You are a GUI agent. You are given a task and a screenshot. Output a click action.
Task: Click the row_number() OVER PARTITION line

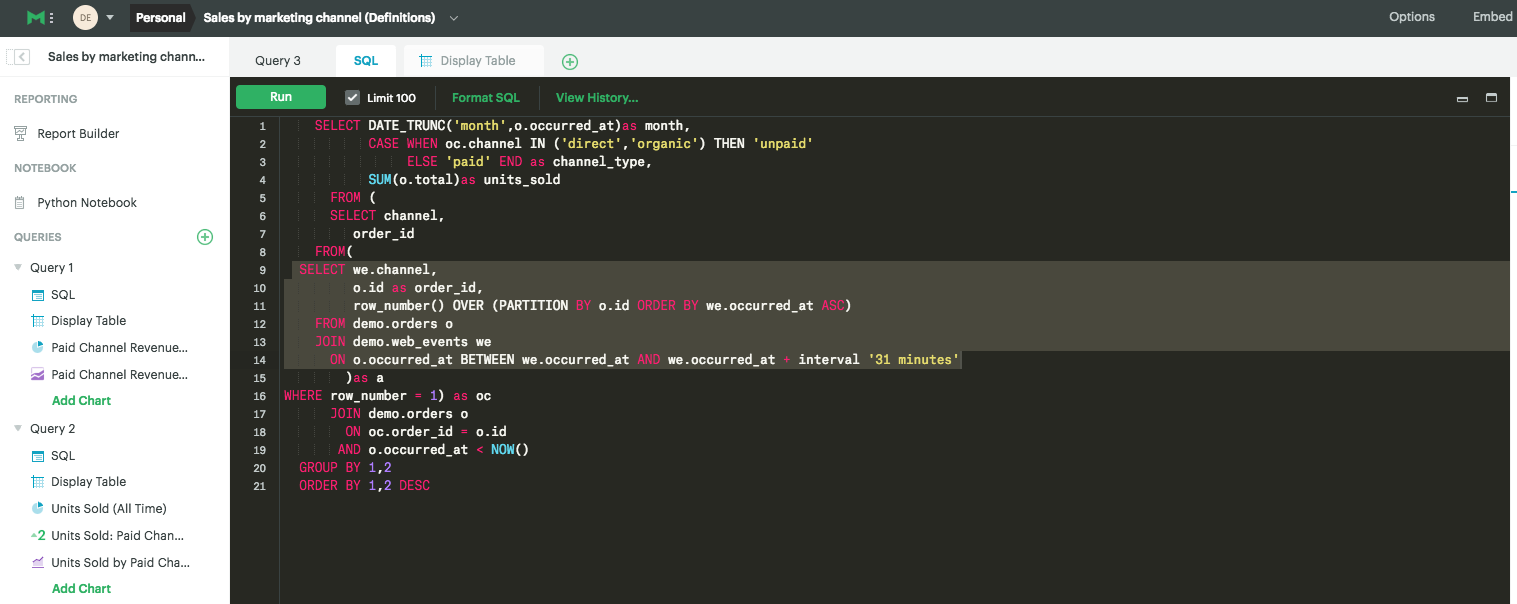(602, 306)
